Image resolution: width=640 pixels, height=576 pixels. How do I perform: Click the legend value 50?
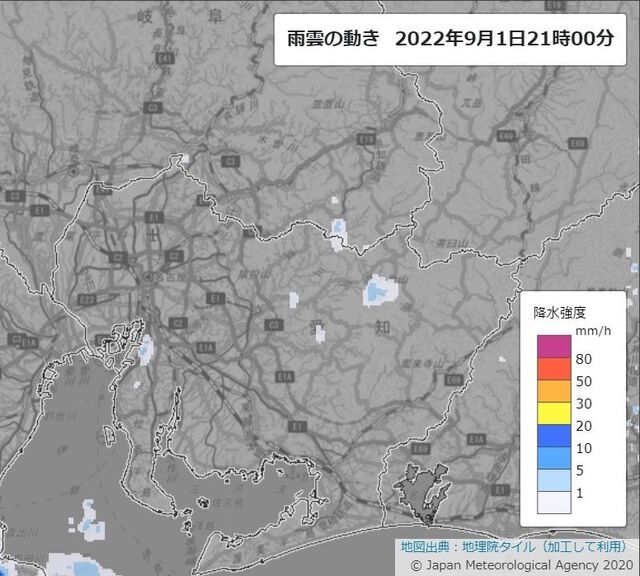tap(584, 381)
